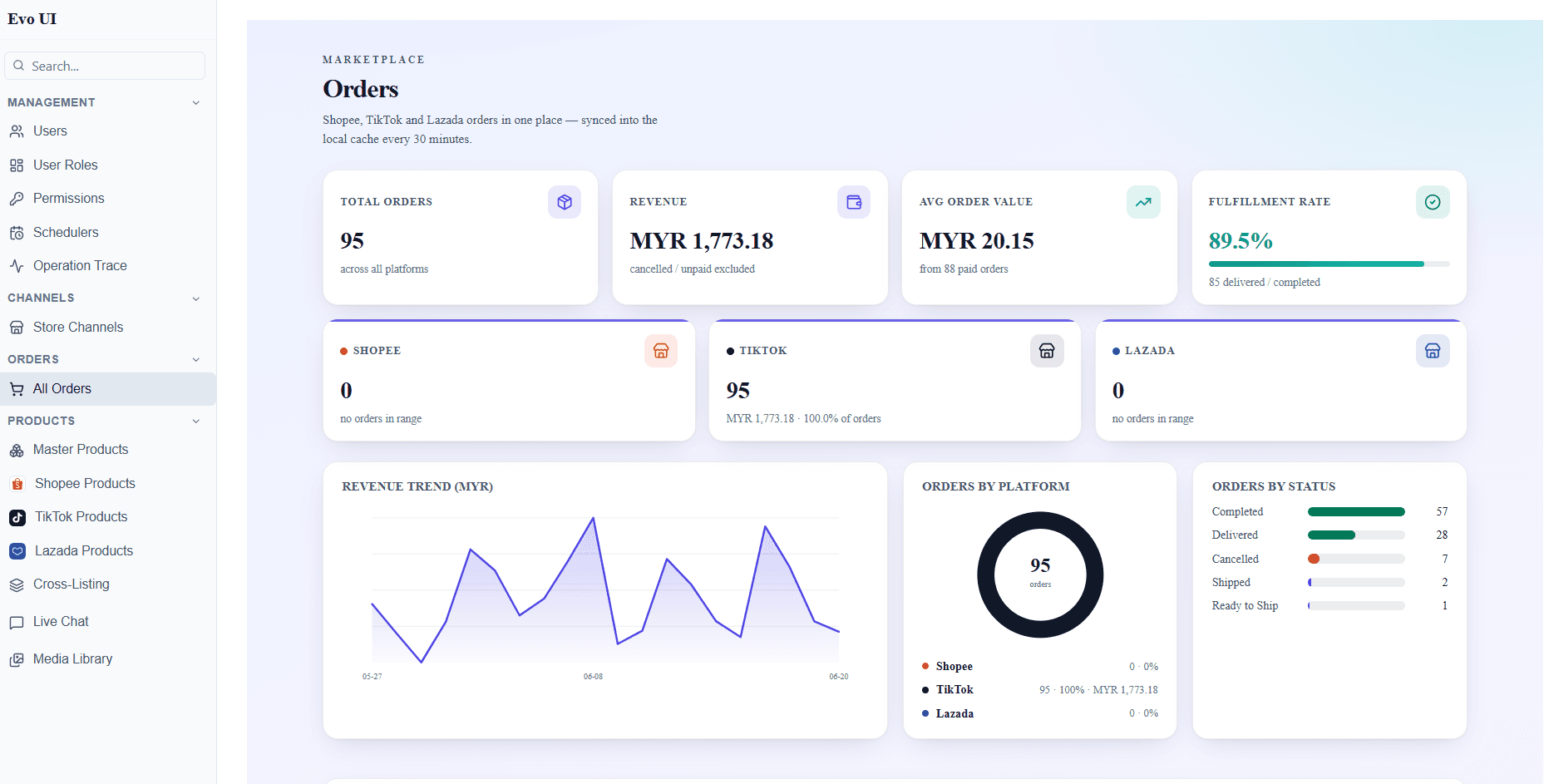
Task: Click the Cross-Listing layers icon
Action: [17, 584]
